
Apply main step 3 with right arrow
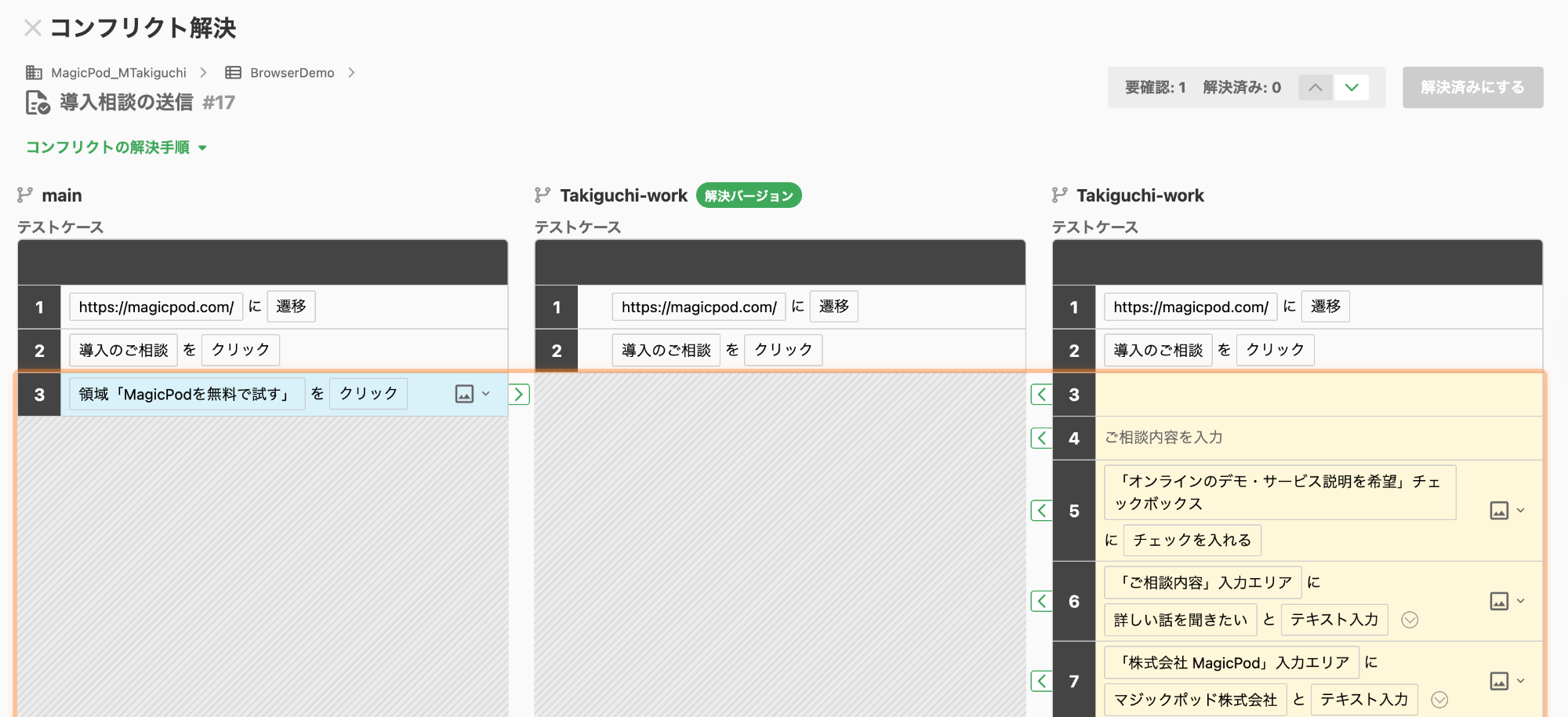tap(519, 394)
